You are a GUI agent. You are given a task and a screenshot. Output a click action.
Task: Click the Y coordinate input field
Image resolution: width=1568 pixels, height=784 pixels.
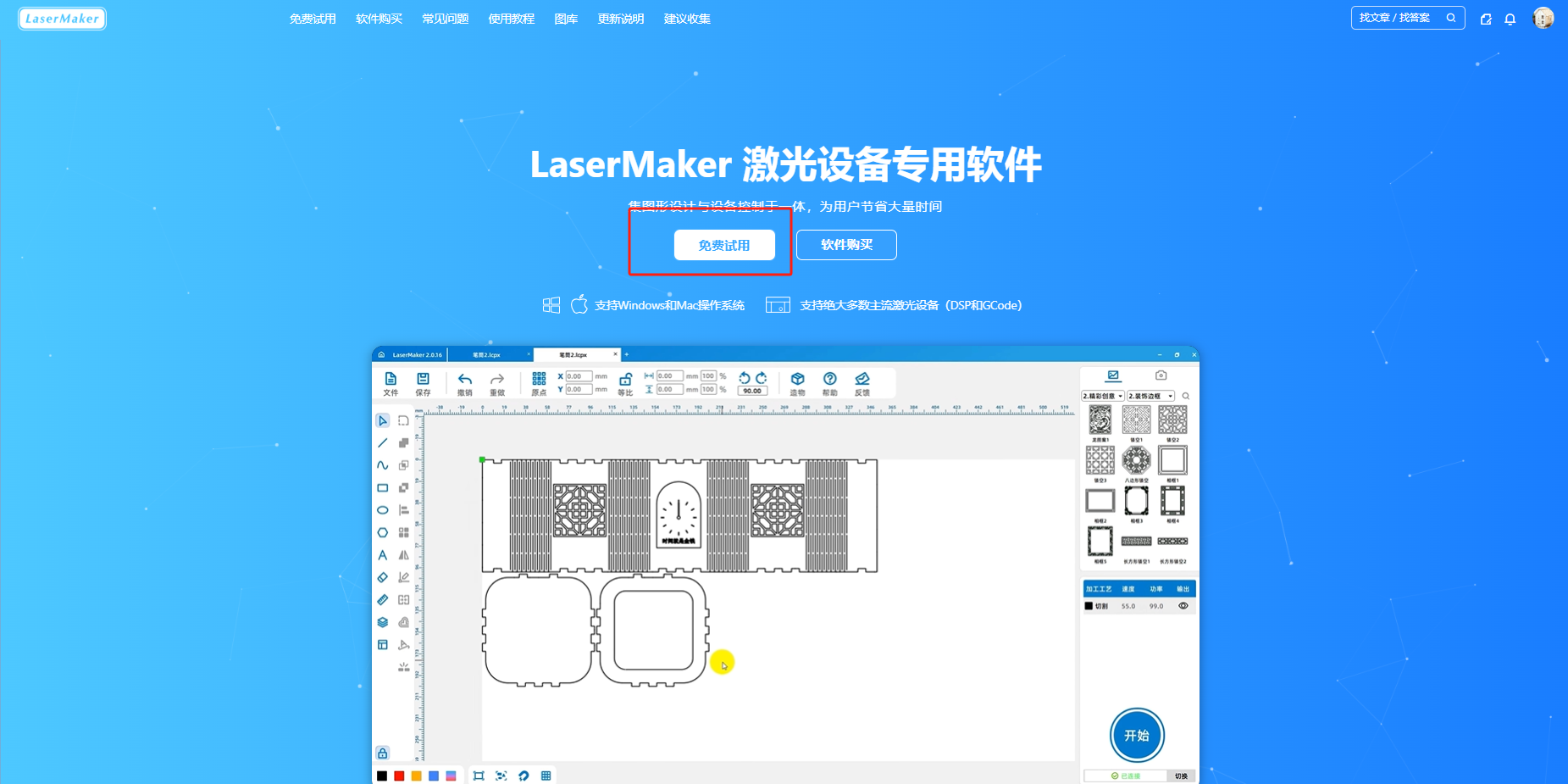pyautogui.click(x=579, y=389)
